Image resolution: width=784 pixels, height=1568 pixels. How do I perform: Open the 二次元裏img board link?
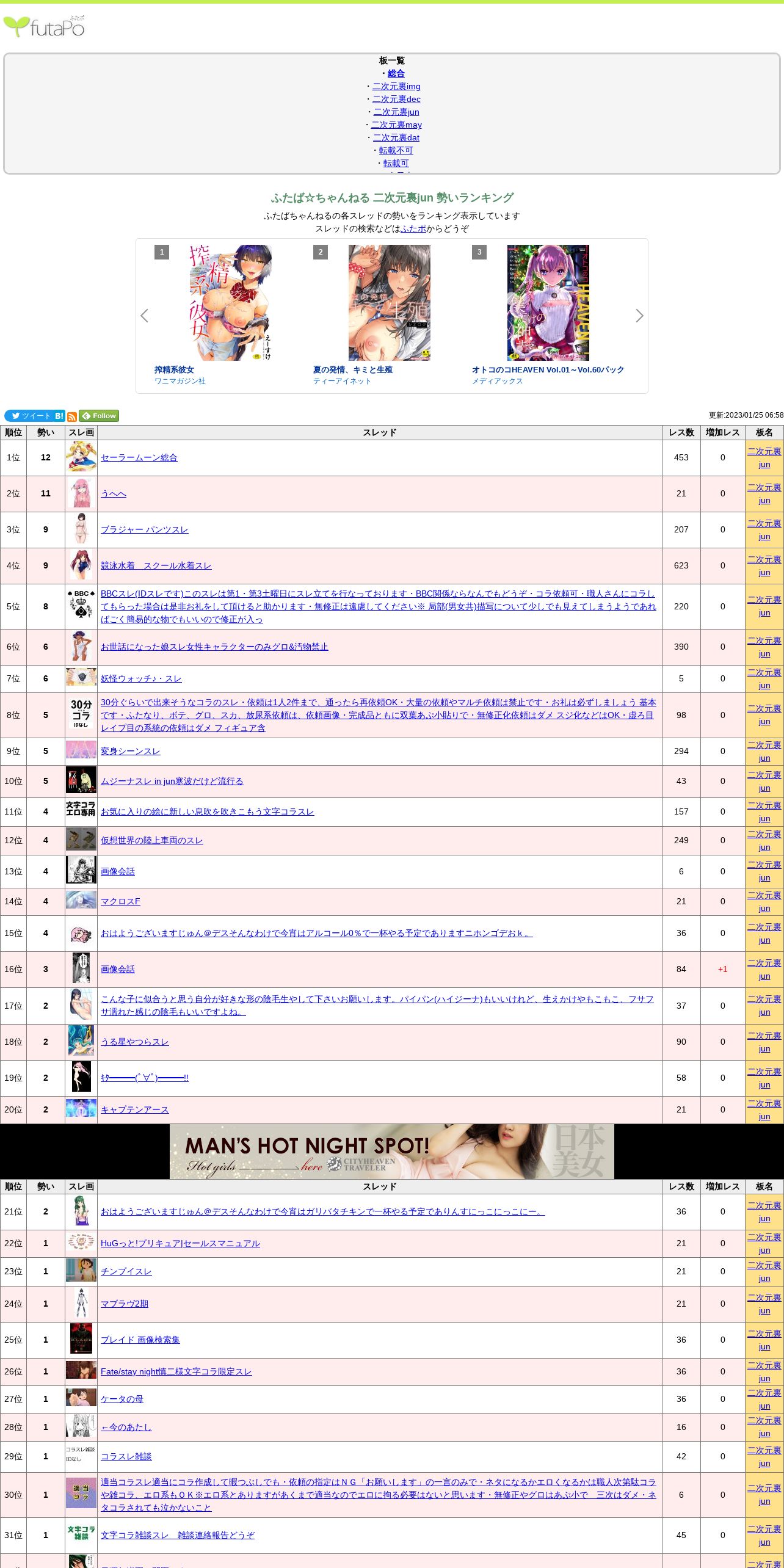(x=396, y=86)
